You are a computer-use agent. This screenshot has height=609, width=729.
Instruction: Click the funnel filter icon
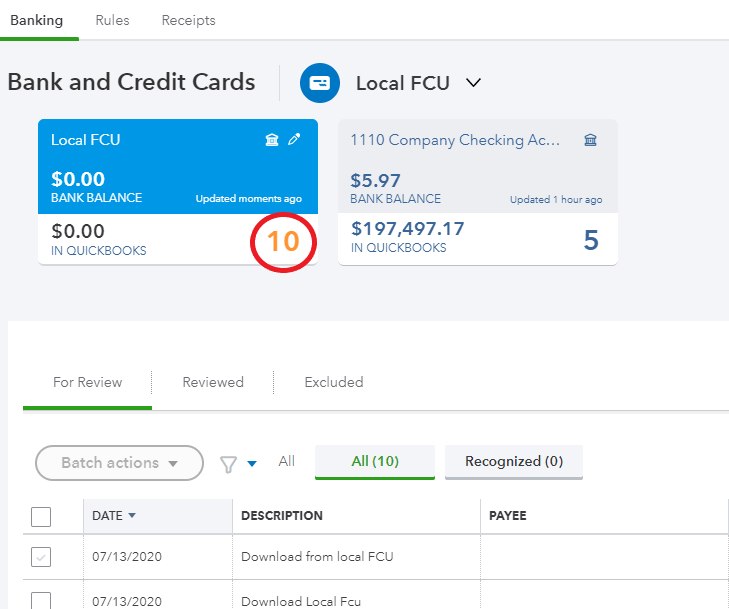228,464
